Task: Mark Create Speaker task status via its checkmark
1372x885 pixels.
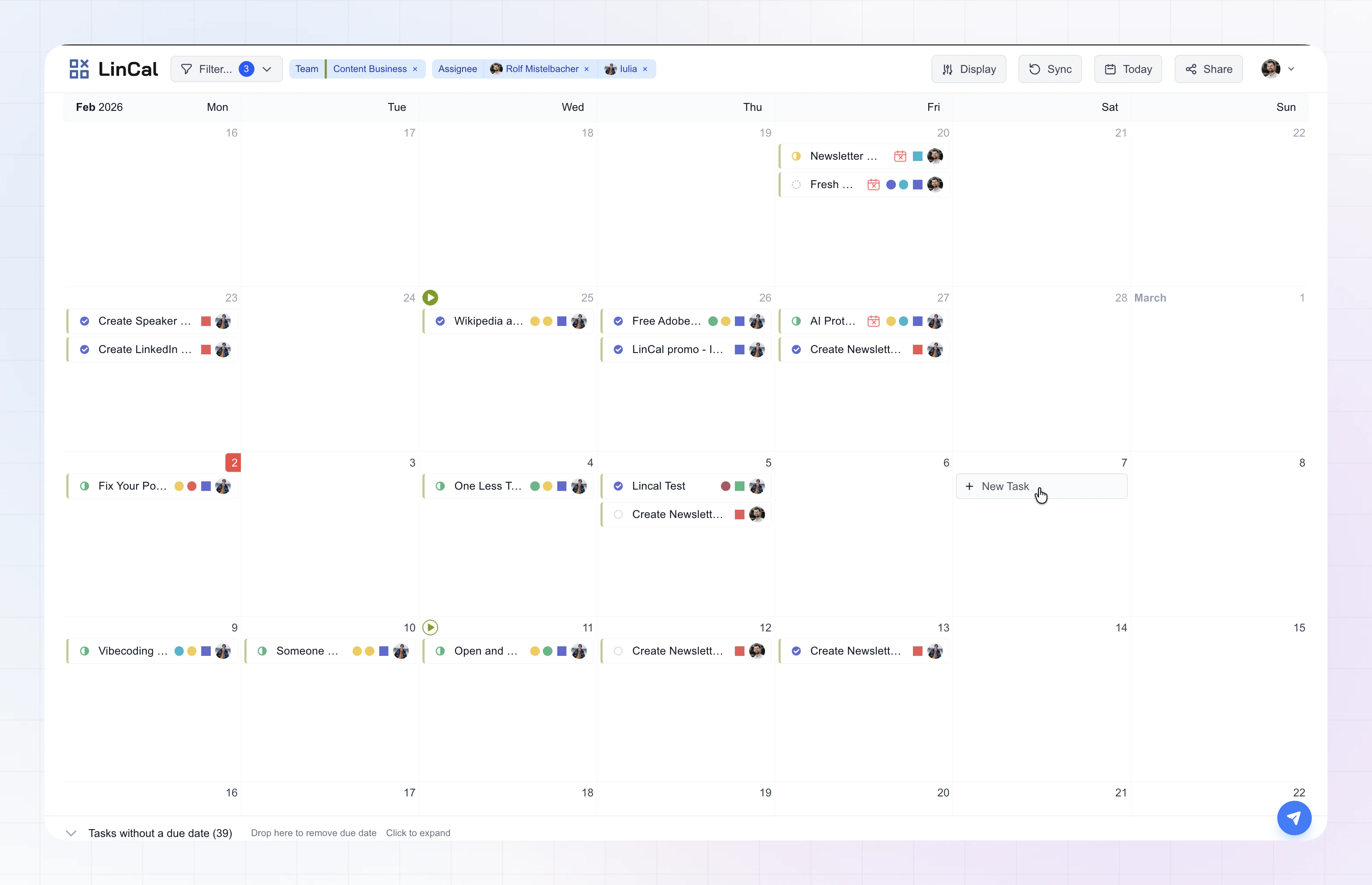Action: (85, 321)
